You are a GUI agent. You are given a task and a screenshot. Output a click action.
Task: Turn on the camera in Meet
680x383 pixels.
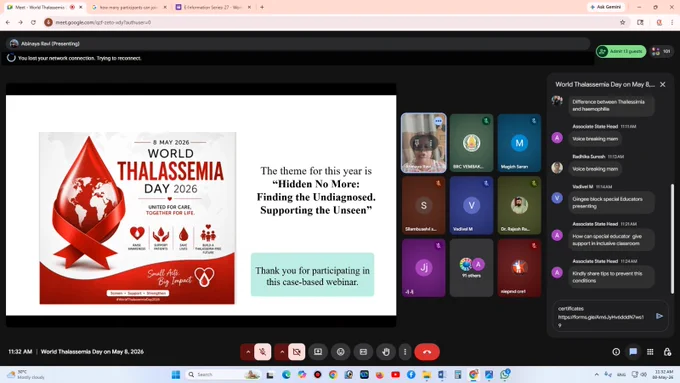pyautogui.click(x=297, y=352)
